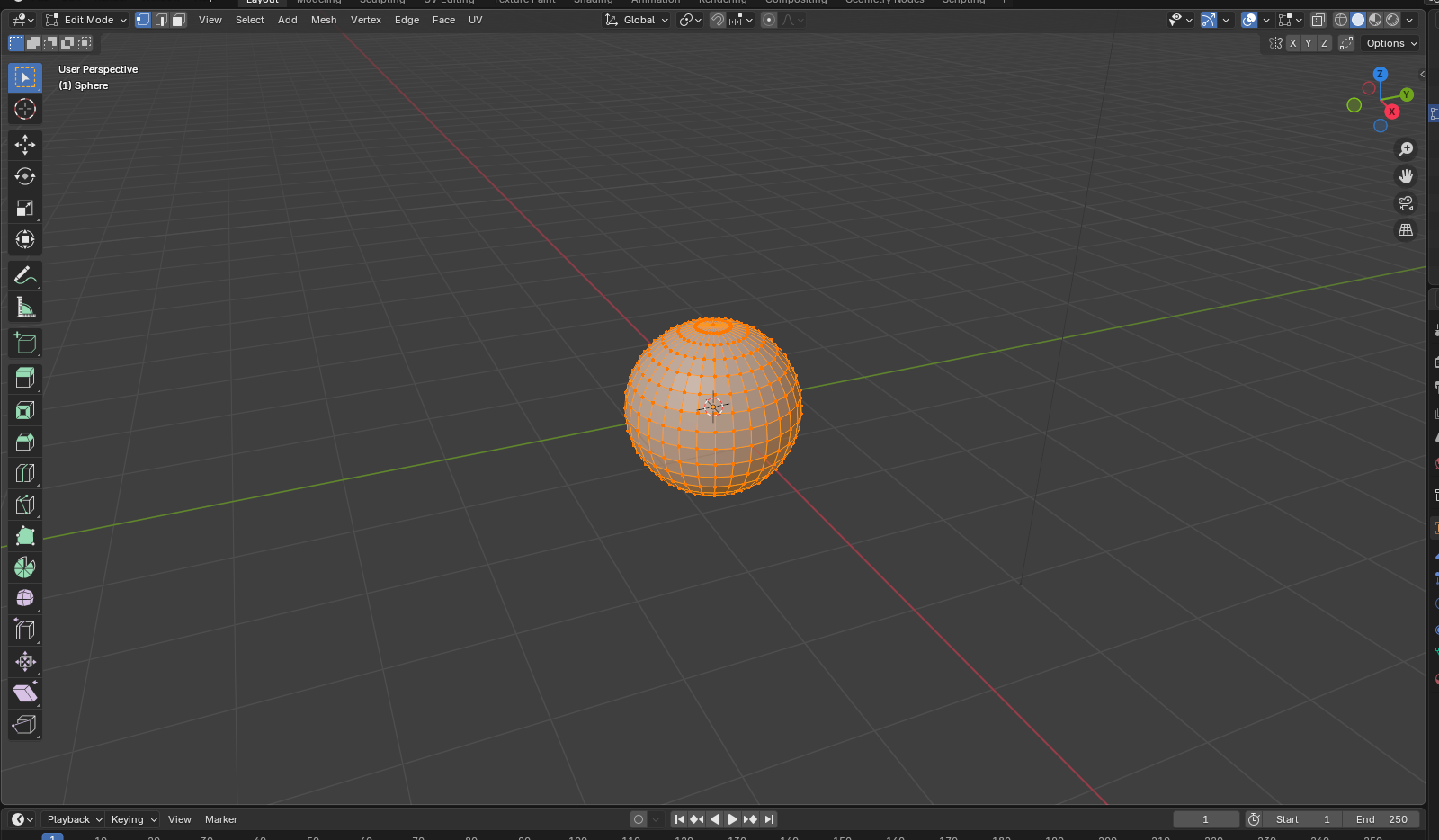The image size is (1439, 840).
Task: Open snapping settings dropdown
Action: point(742,20)
